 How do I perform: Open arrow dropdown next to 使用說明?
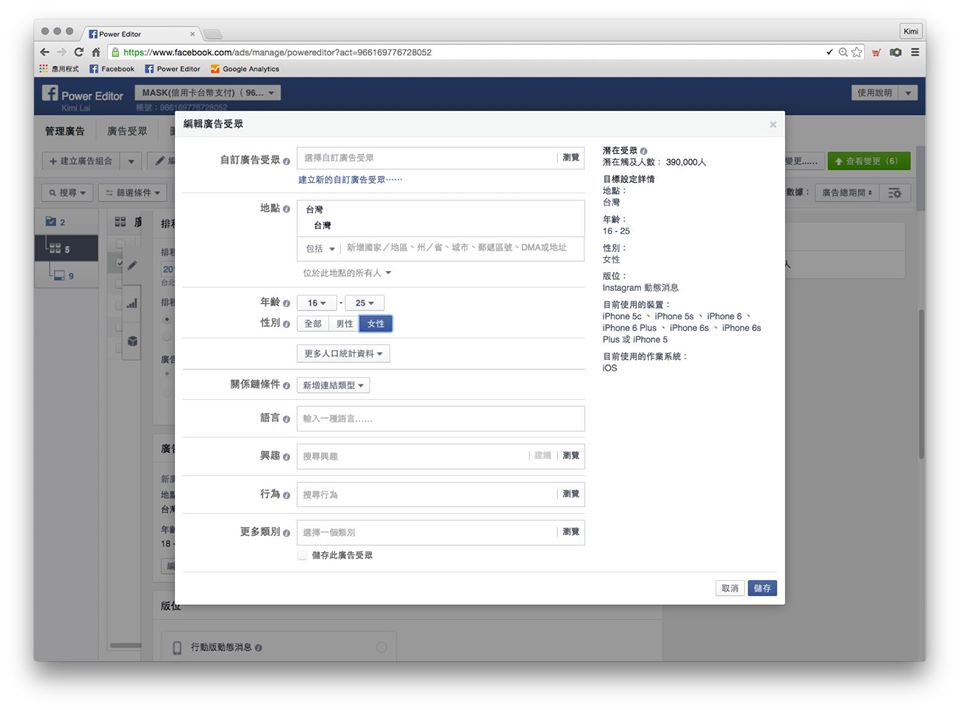point(908,93)
